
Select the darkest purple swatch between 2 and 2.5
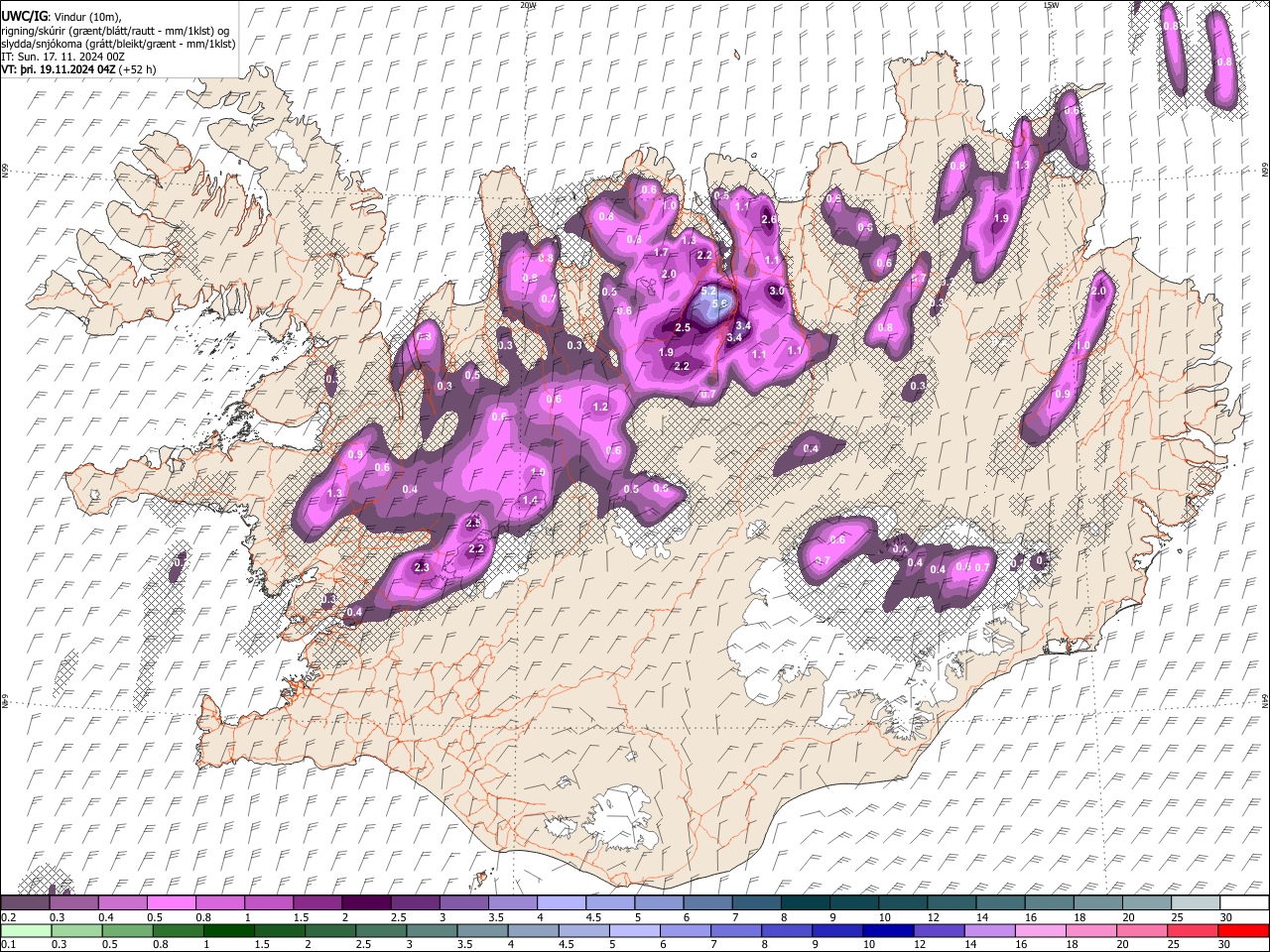[366, 903]
